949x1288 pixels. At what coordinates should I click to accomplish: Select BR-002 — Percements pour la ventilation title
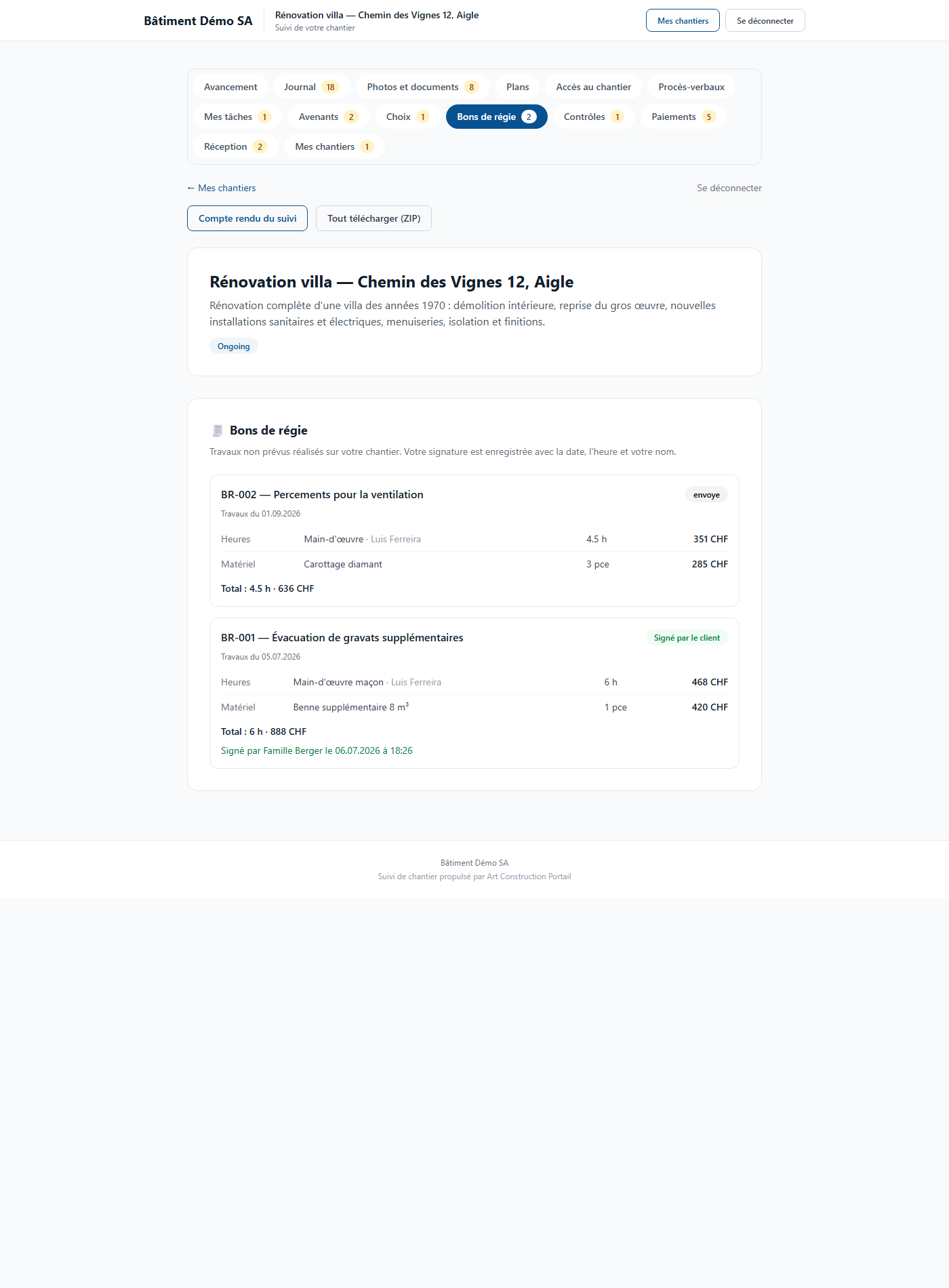point(322,495)
